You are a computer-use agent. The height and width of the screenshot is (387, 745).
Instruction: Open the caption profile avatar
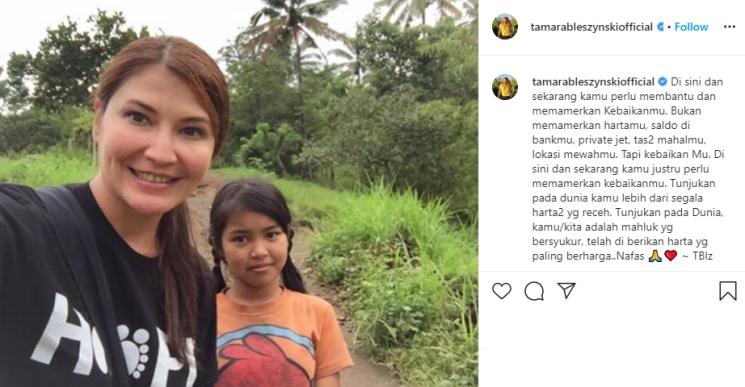tap(505, 87)
